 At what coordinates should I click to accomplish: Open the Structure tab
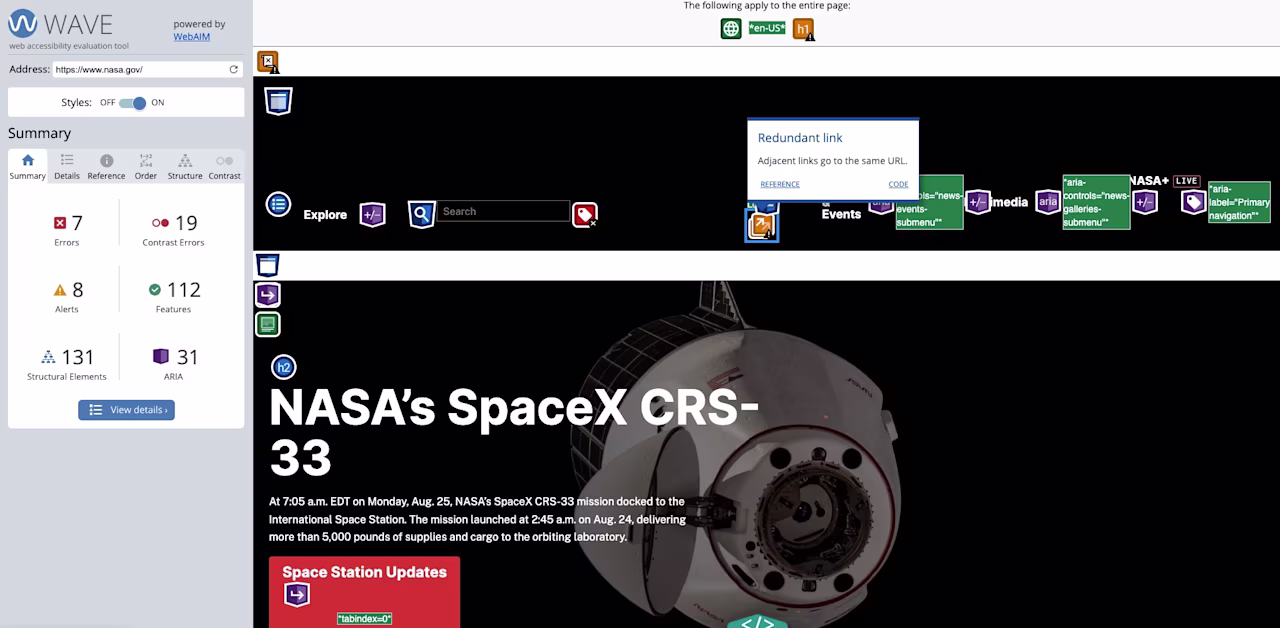(x=185, y=166)
